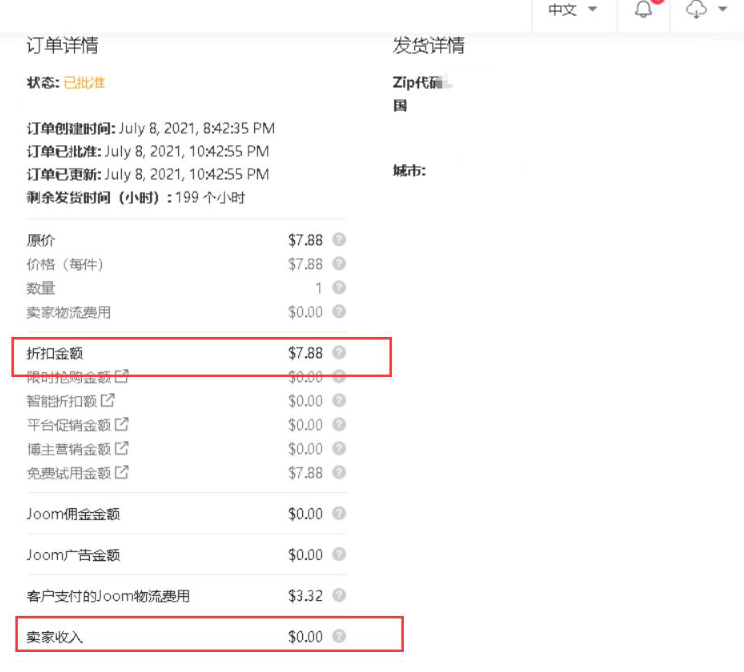The width and height of the screenshot is (744, 672).
Task: Open the 智能折扣额 external link
Action: [108, 401]
